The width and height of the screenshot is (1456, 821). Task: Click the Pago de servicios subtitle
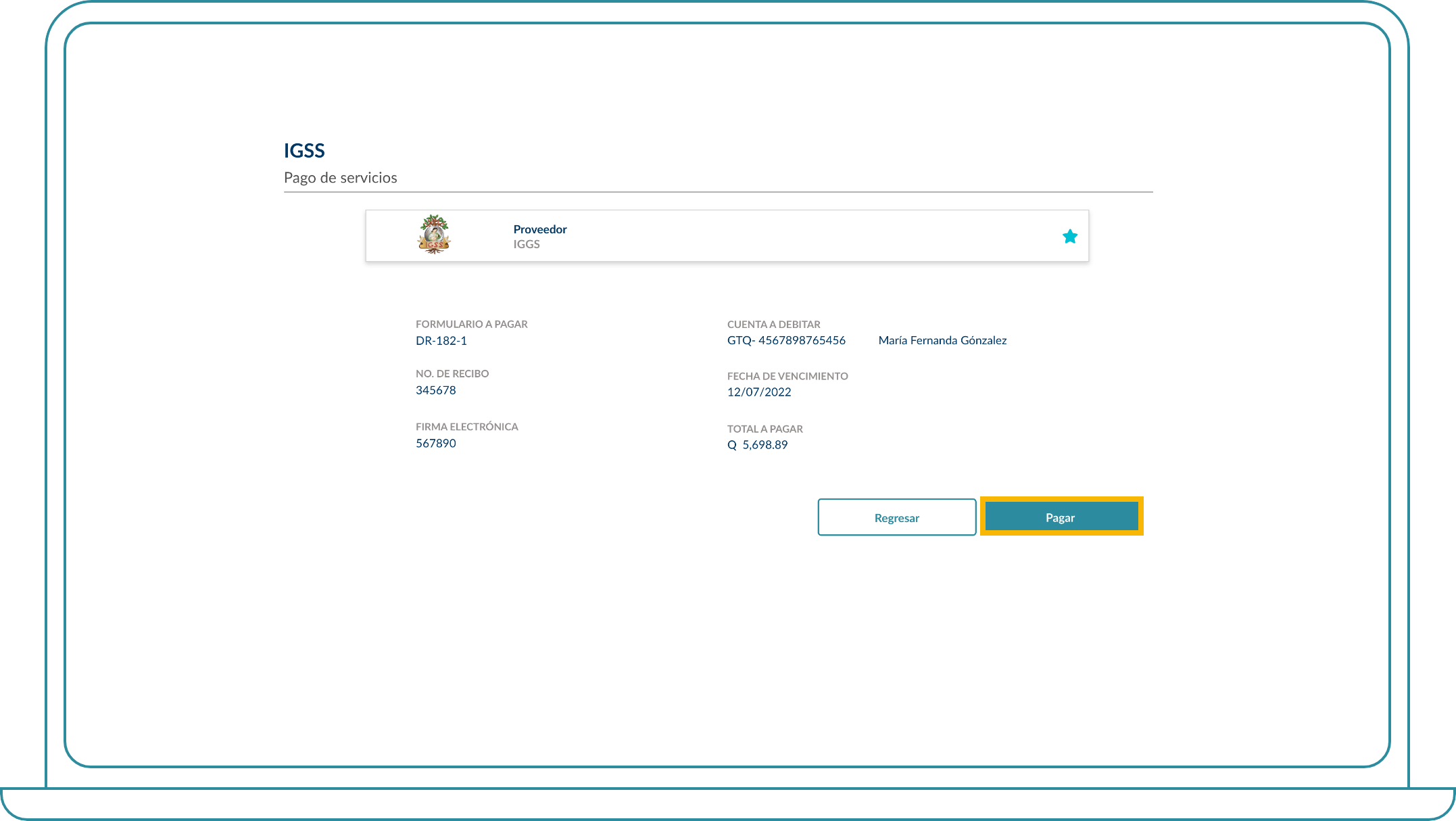point(340,177)
